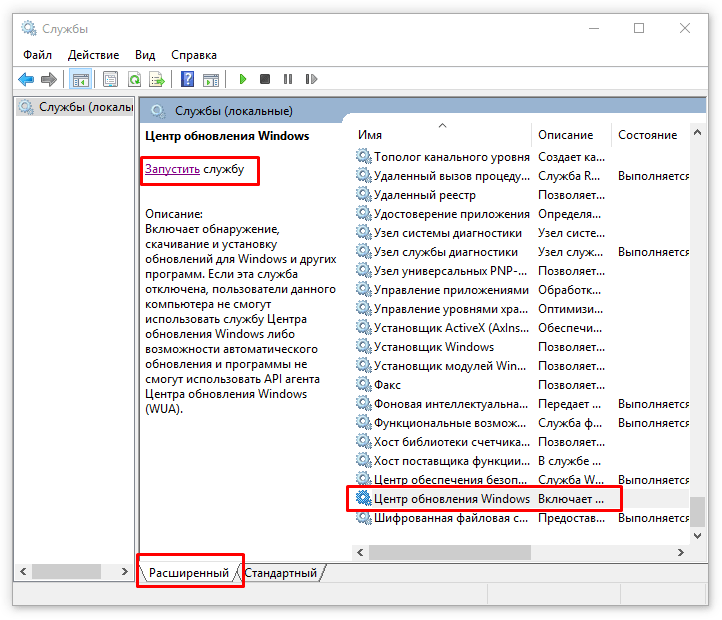Click the gear icon of the Факс service
Image resolution: width=722 pixels, height=620 pixels.
[363, 384]
